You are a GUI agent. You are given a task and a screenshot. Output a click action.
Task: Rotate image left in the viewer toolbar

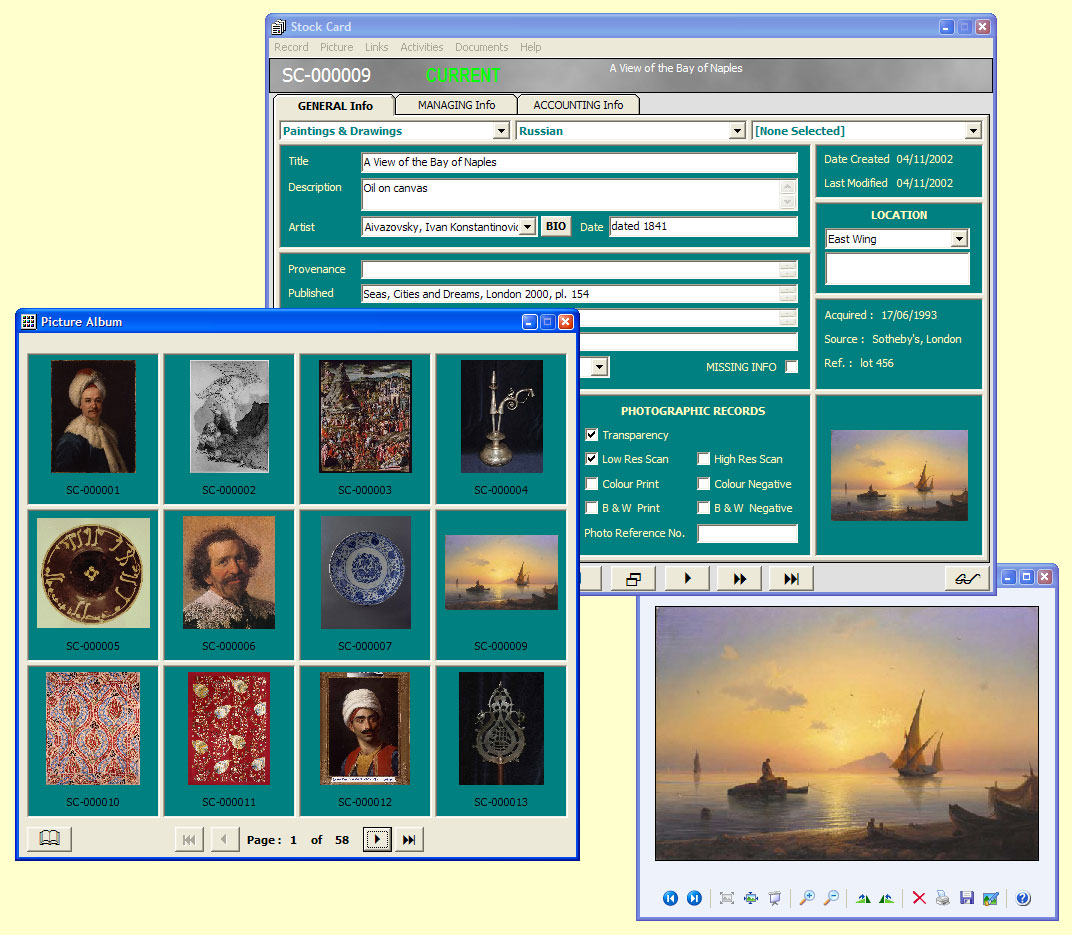coord(863,898)
